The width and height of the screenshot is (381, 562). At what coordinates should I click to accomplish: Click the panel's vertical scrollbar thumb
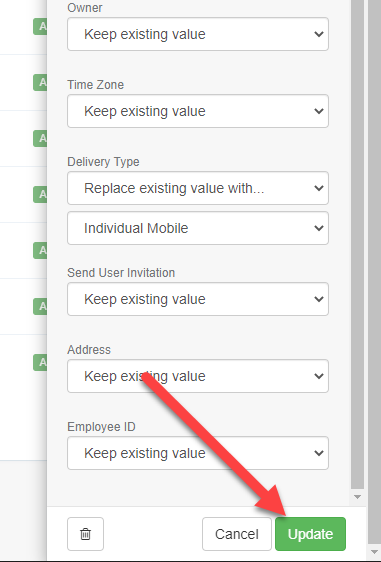pyautogui.click(x=357, y=244)
